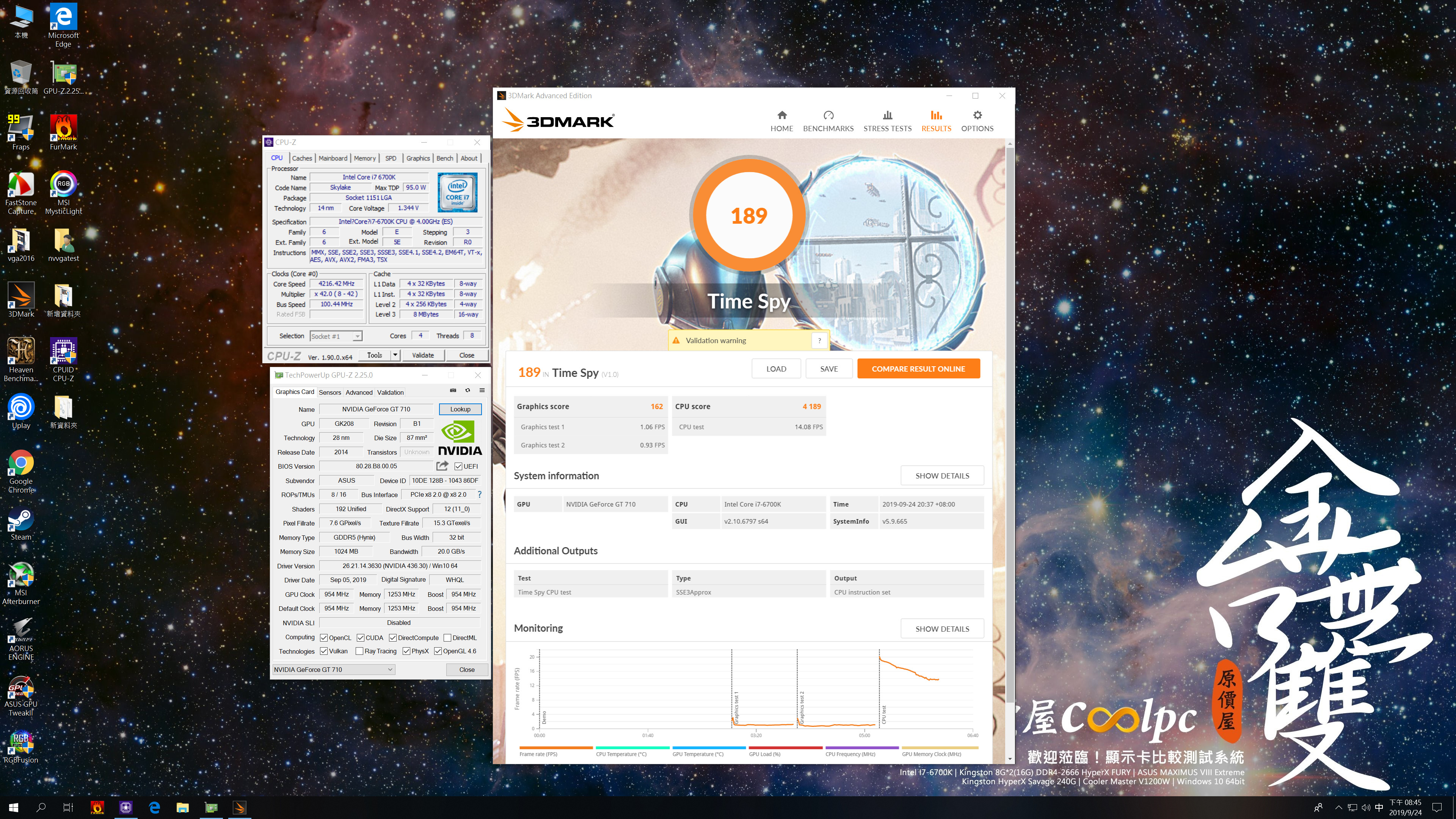Switch to CPU-Z Mainboard tab
The image size is (1456, 819).
click(333, 158)
